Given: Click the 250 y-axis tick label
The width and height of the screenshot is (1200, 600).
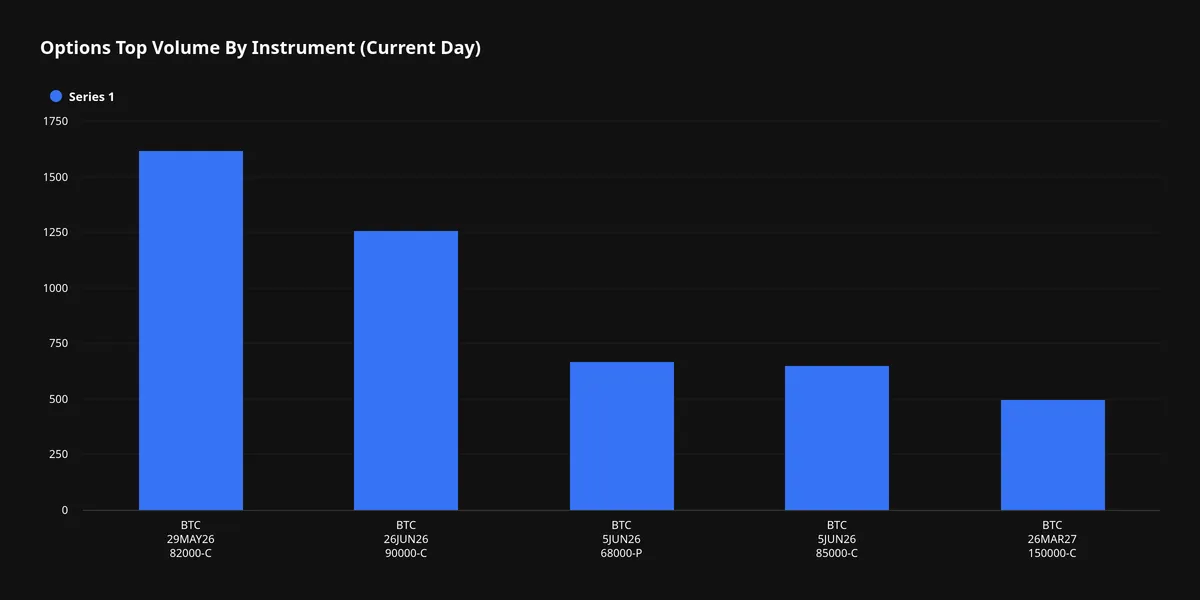Looking at the screenshot, I should point(59,455).
